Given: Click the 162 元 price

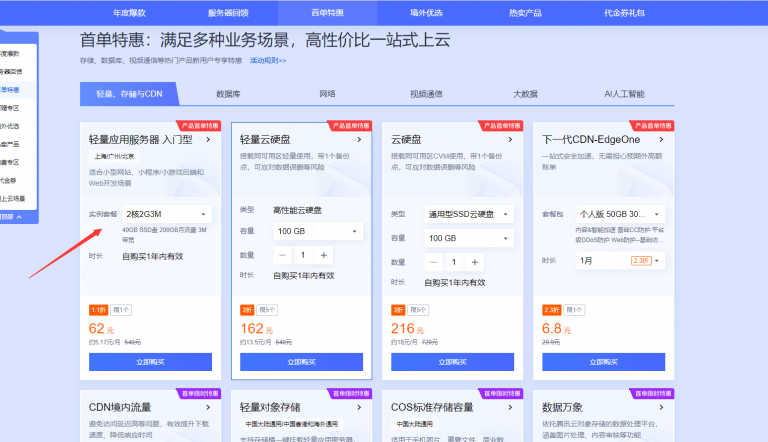Looking at the screenshot, I should point(256,329).
